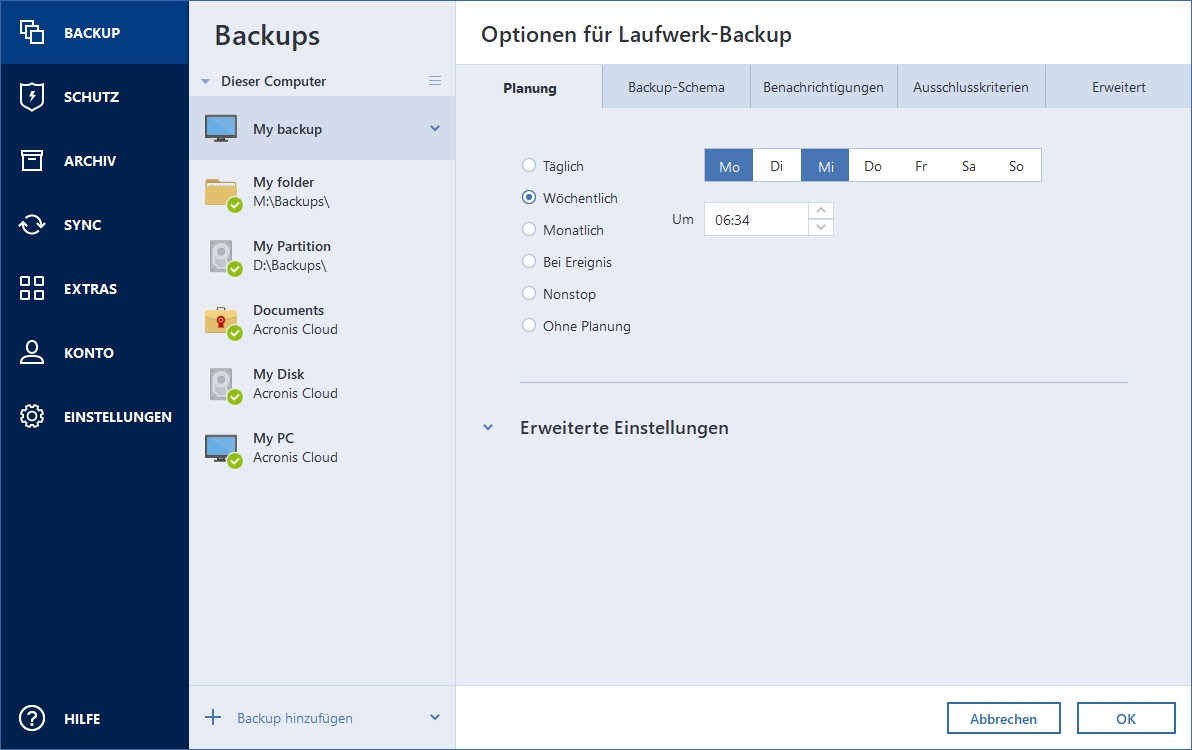Switch to the Backup-Schema tab
The width and height of the screenshot is (1192, 750).
(675, 87)
